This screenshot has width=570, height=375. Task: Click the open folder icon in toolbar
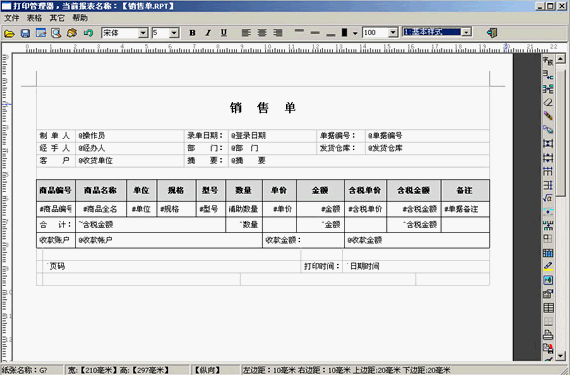point(9,33)
